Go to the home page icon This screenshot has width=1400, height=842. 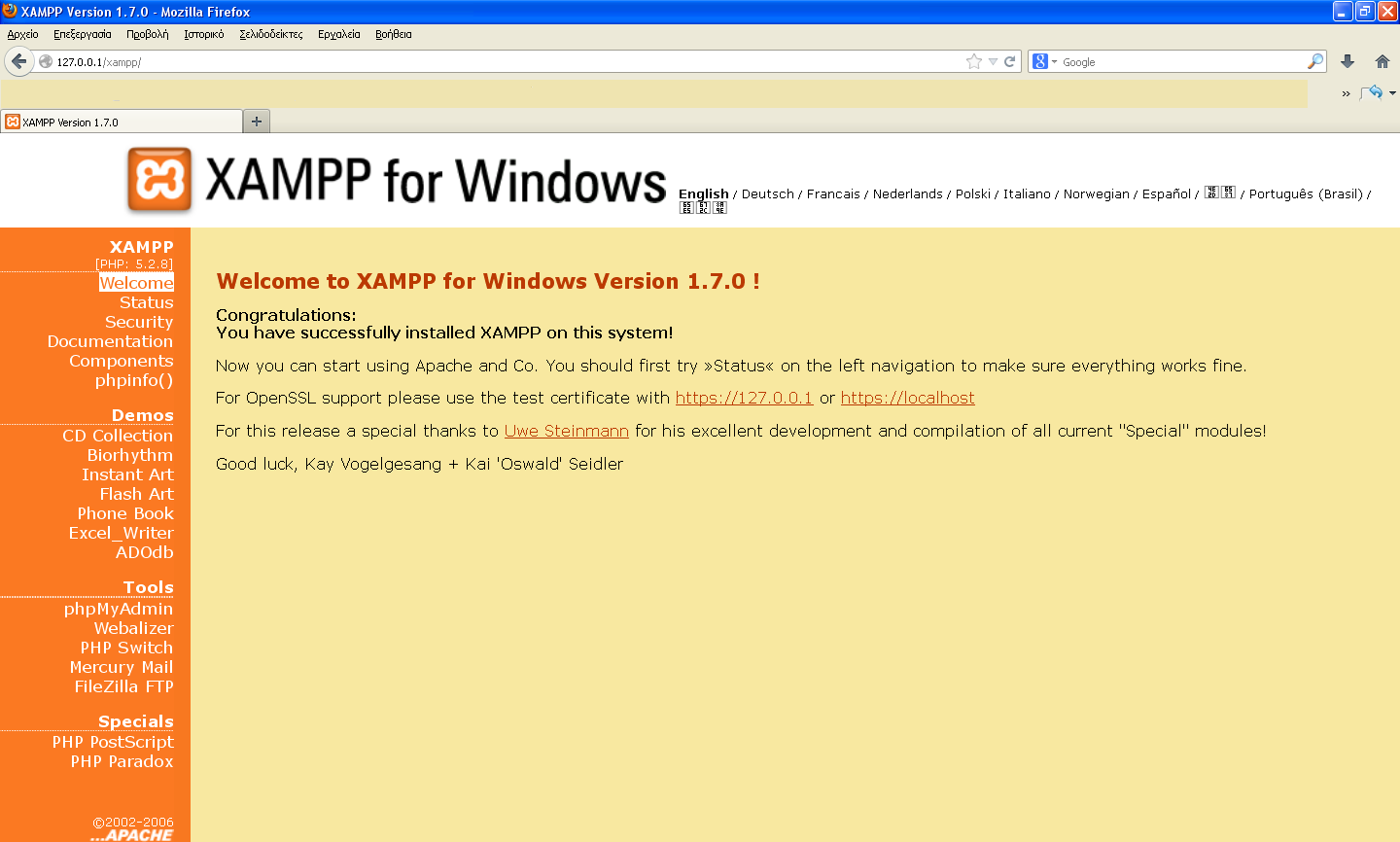1382,61
